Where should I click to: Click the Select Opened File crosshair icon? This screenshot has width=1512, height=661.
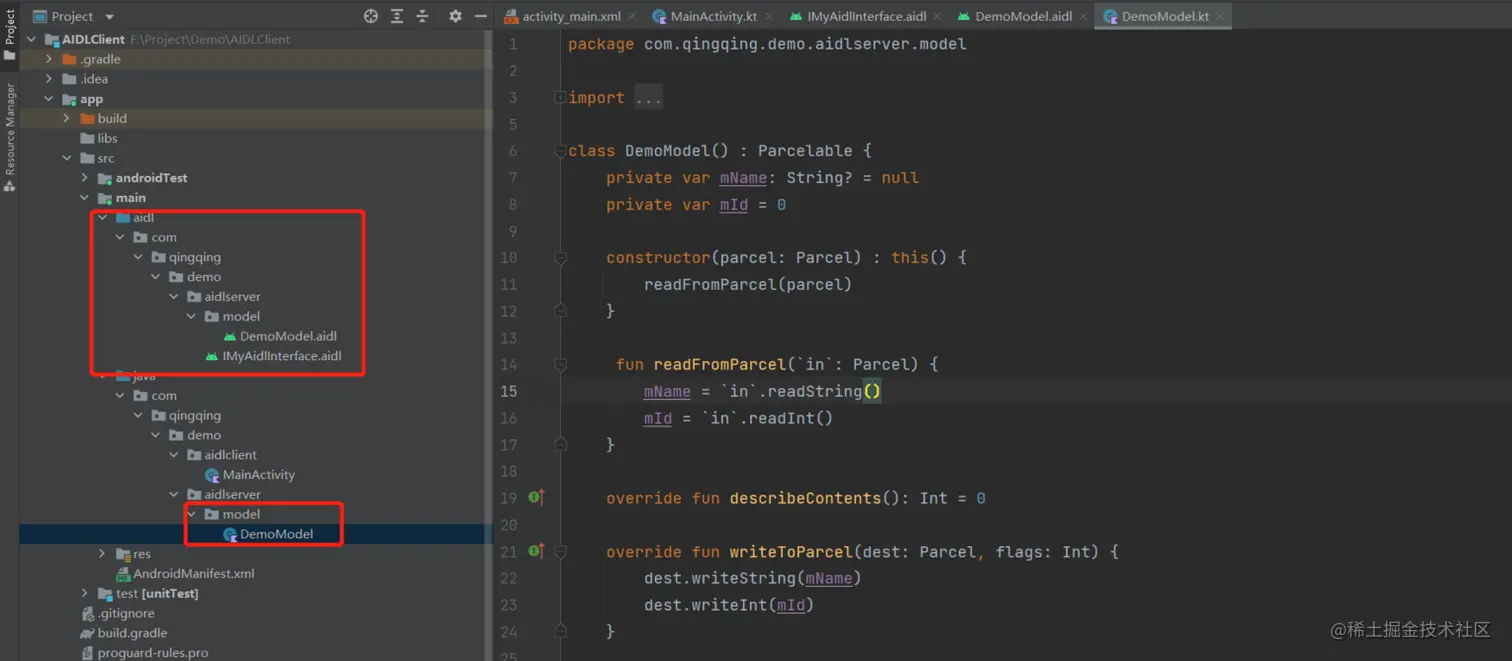(371, 16)
